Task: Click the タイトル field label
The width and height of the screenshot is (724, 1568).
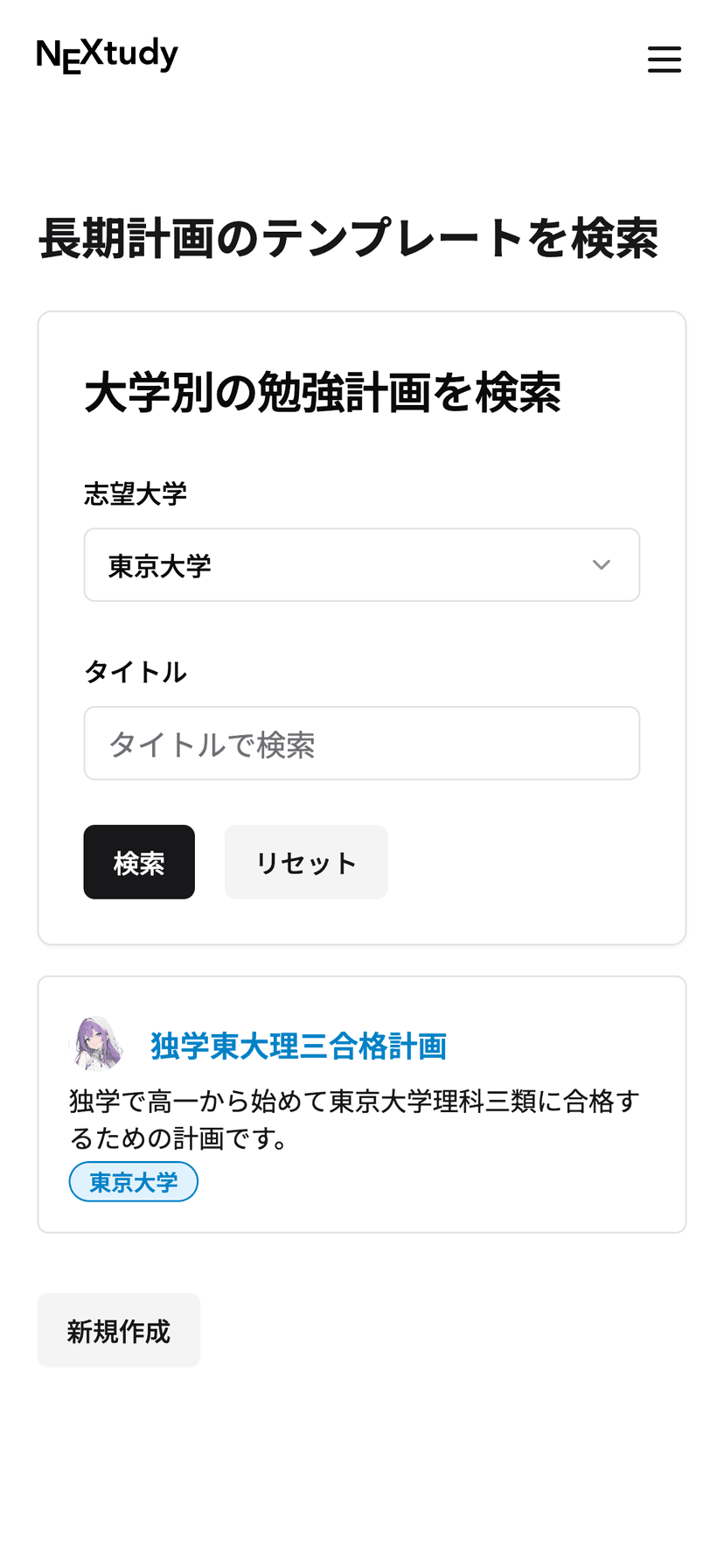Action: 136,672
